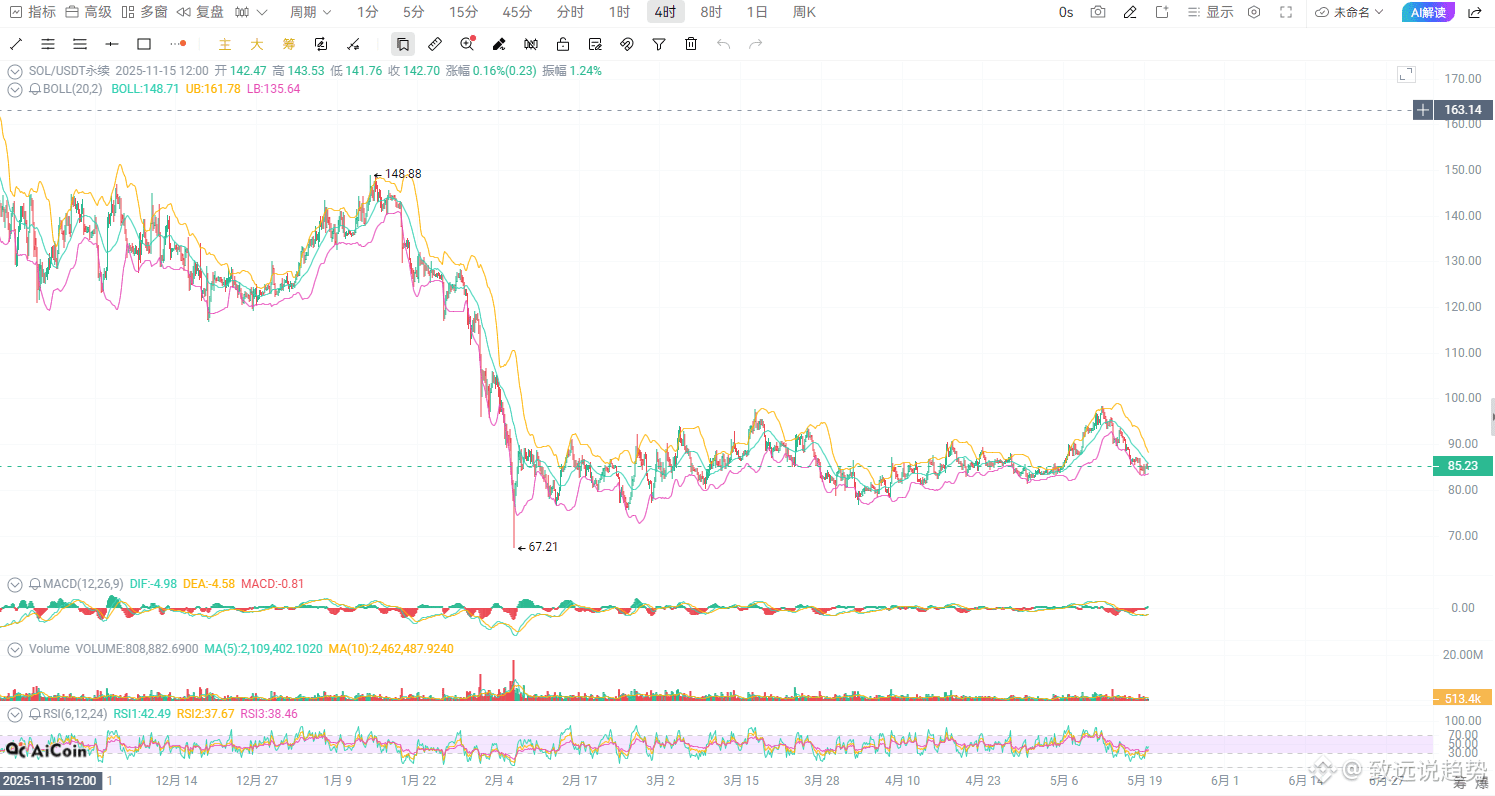
Task: Click the pencil edit icon at top right
Action: pos(1130,12)
